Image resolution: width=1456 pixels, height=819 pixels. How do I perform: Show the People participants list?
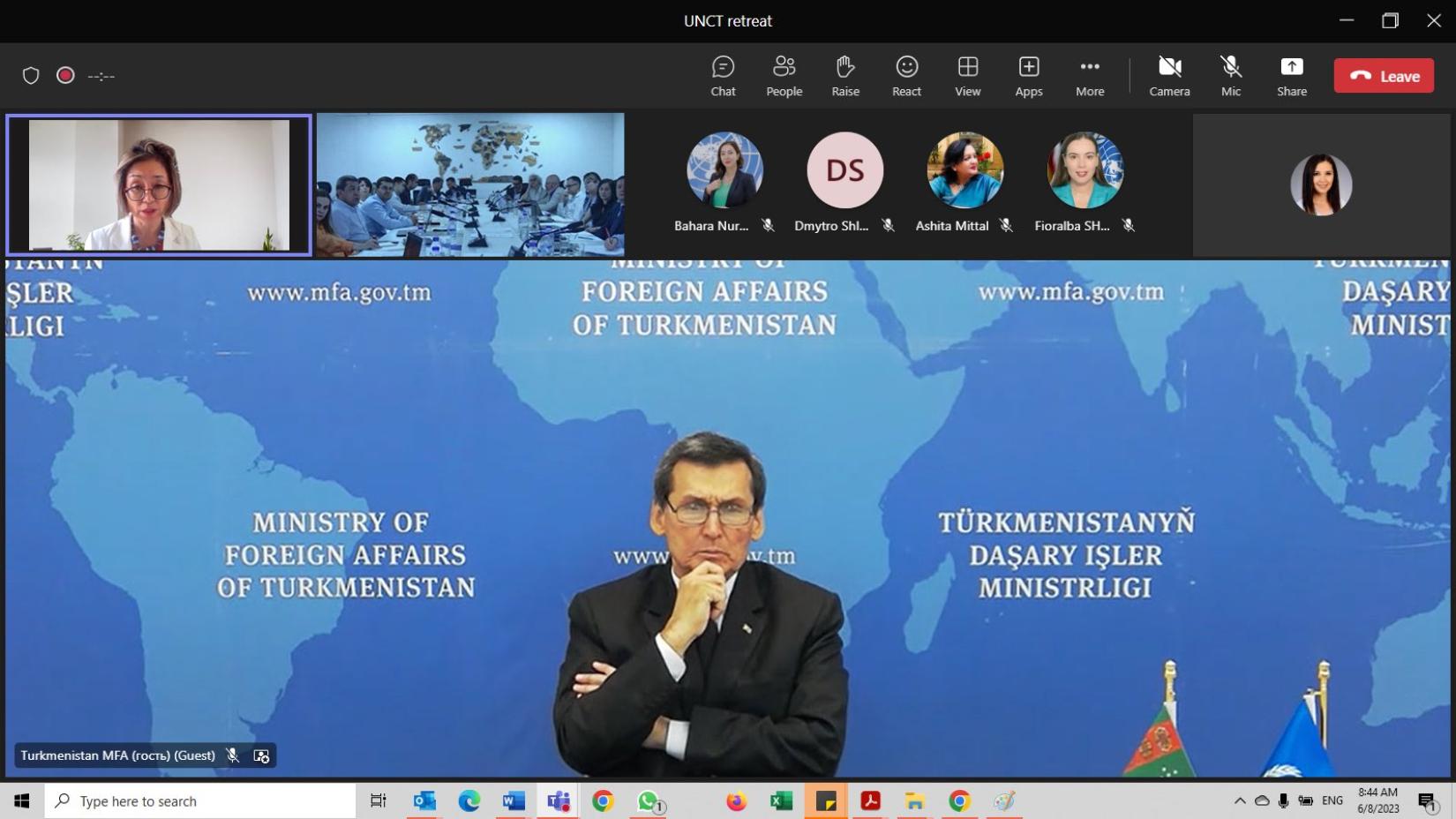click(784, 76)
